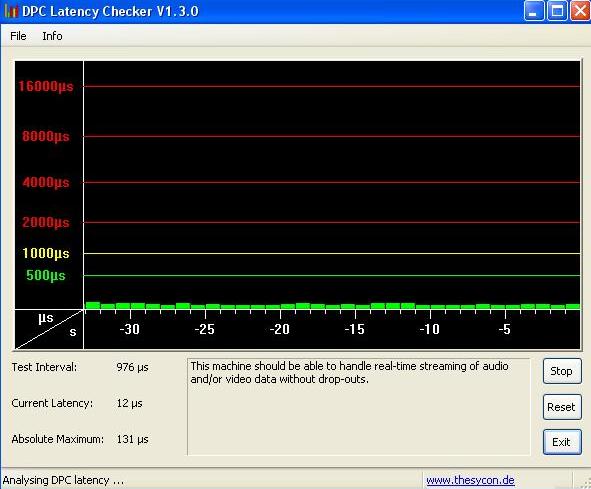Click the DPC Latency Checker title icon
Viewport: 591px width, 489px height.
pyautogui.click(x=11, y=11)
